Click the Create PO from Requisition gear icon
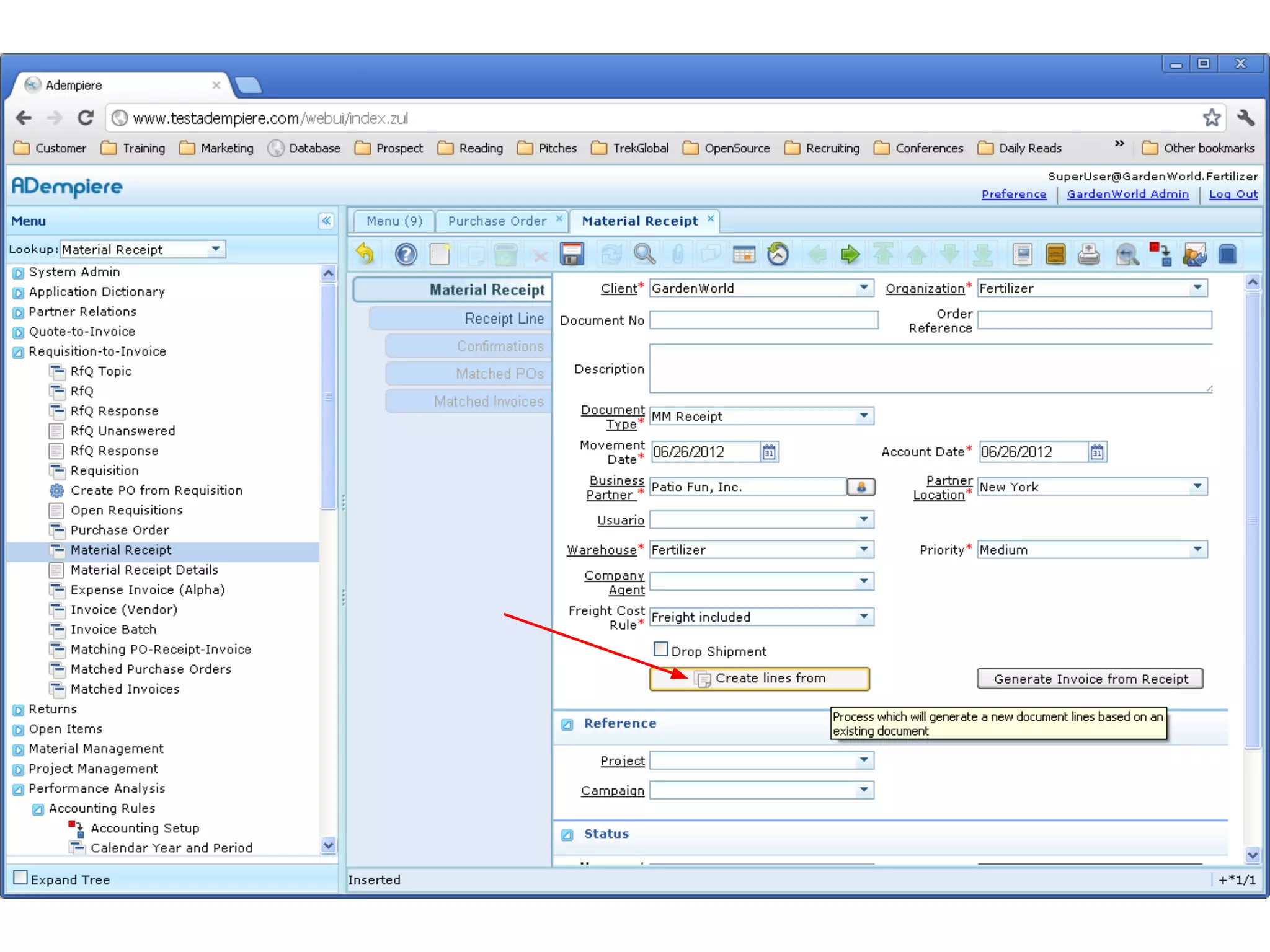Screen dimensions: 1270x952 (56, 491)
